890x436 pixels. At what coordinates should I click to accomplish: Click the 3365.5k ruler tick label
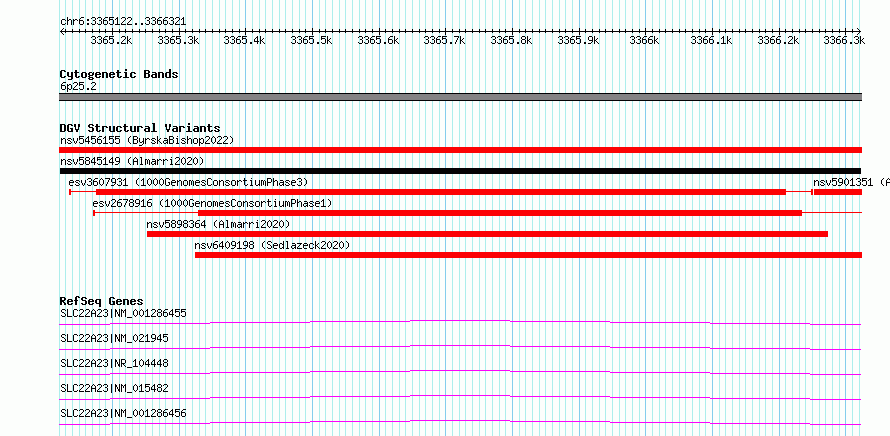(x=311, y=40)
